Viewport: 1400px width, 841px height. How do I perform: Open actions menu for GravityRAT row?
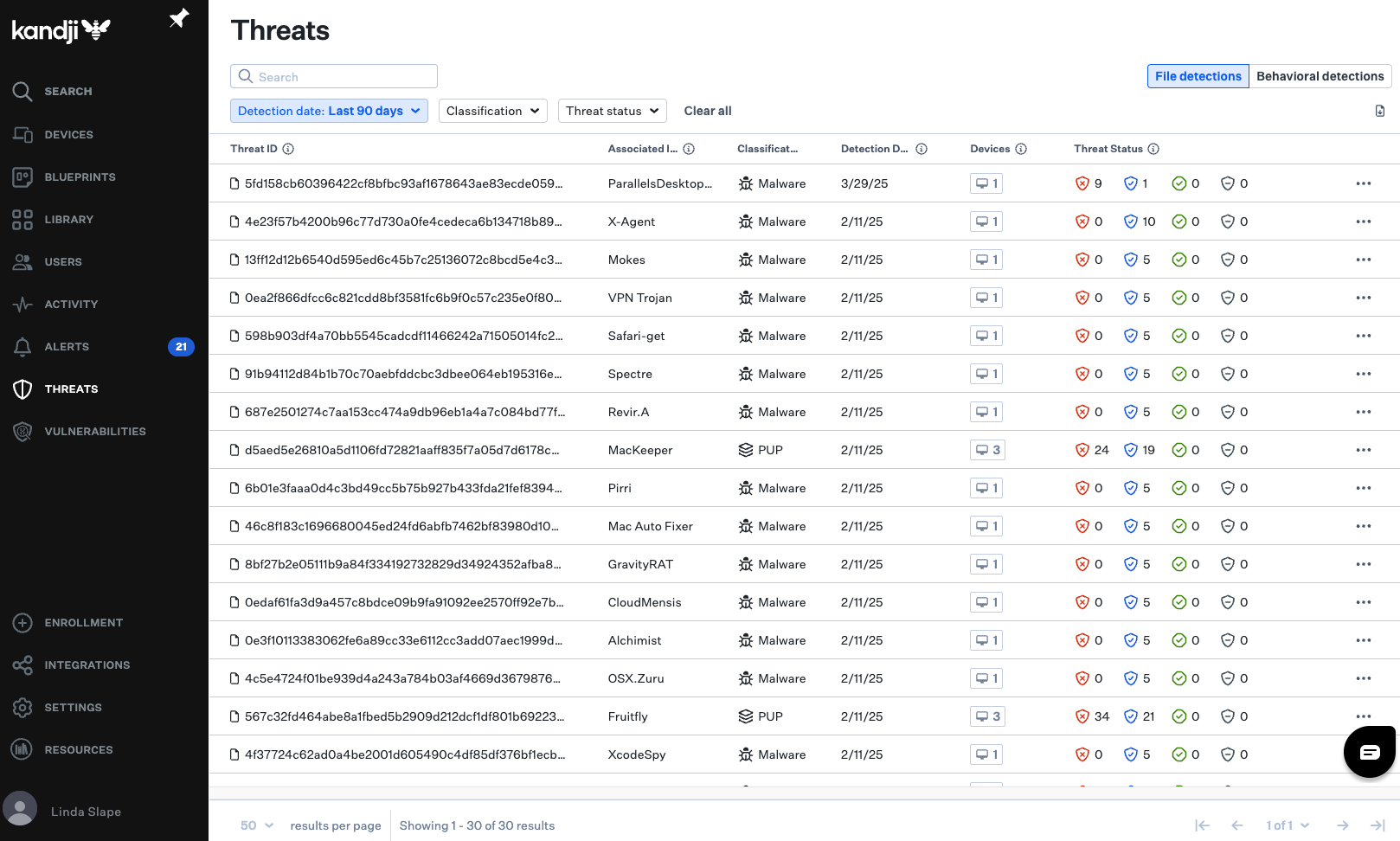click(x=1364, y=564)
